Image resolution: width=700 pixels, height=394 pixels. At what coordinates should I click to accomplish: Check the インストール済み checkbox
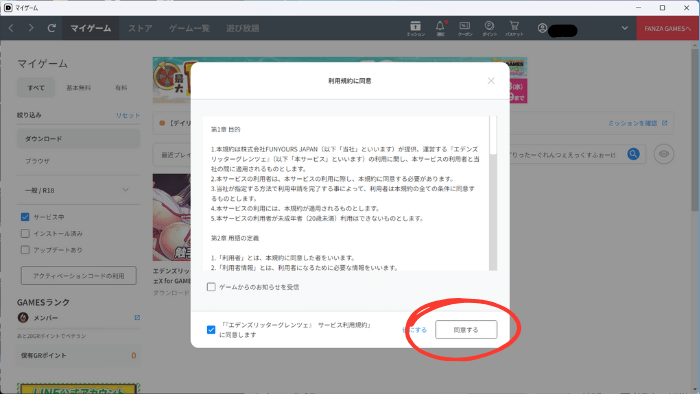pyautogui.click(x=25, y=233)
